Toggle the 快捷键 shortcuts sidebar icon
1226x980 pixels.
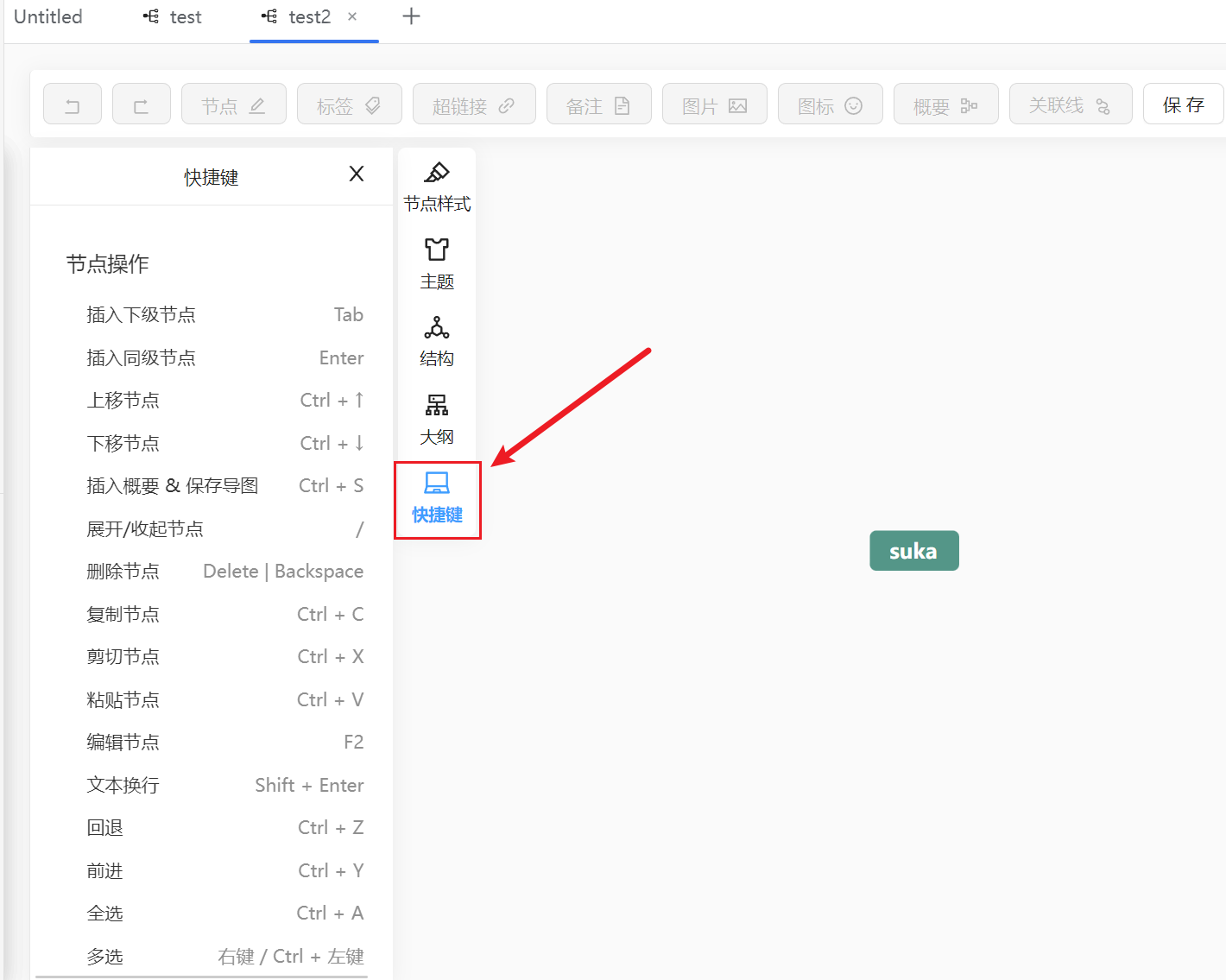pos(437,498)
